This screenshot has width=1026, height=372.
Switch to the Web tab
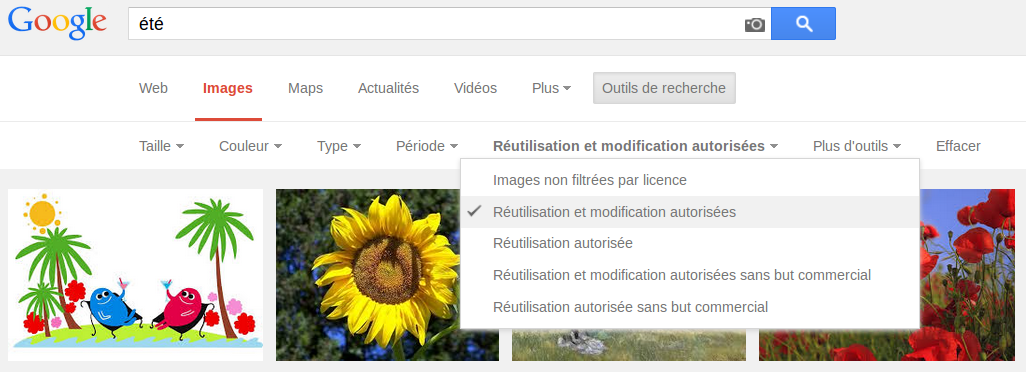pyautogui.click(x=153, y=88)
